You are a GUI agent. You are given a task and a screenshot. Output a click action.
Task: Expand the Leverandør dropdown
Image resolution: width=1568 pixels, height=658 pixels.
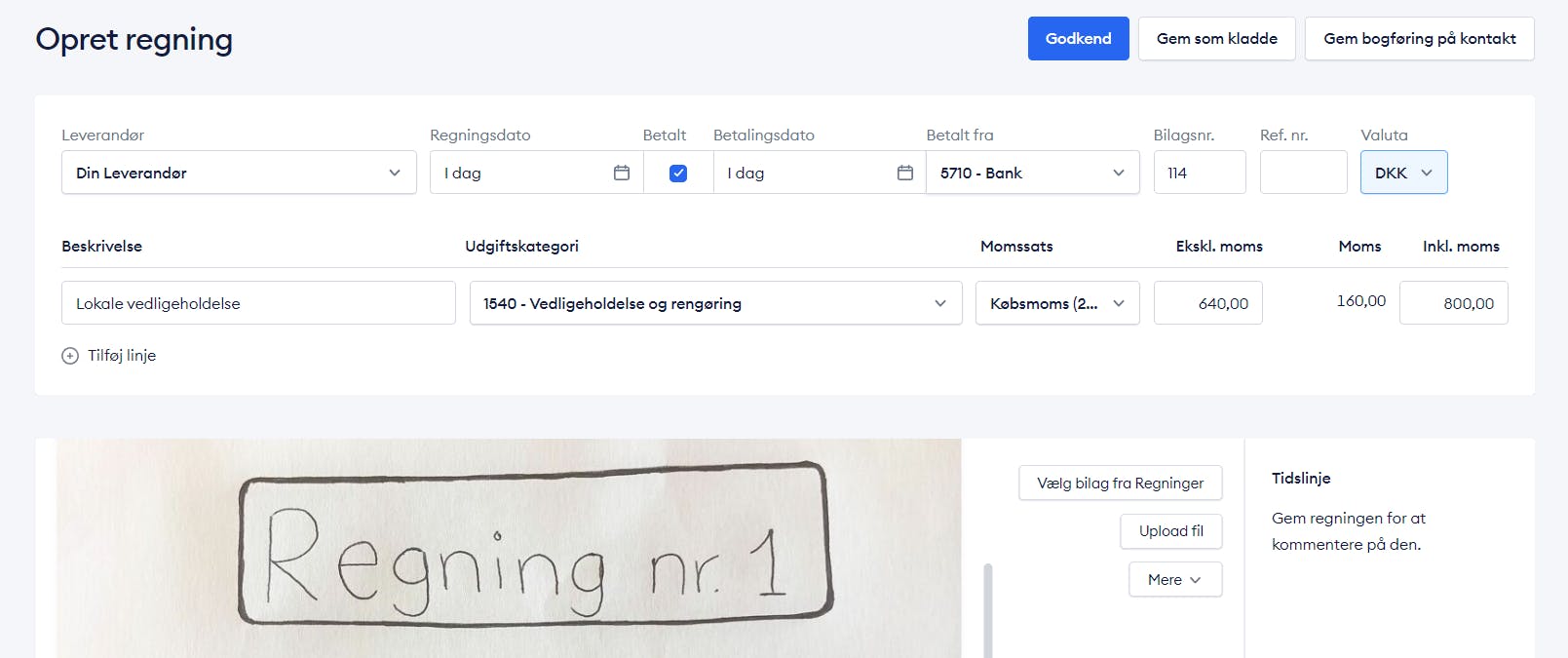pos(239,173)
